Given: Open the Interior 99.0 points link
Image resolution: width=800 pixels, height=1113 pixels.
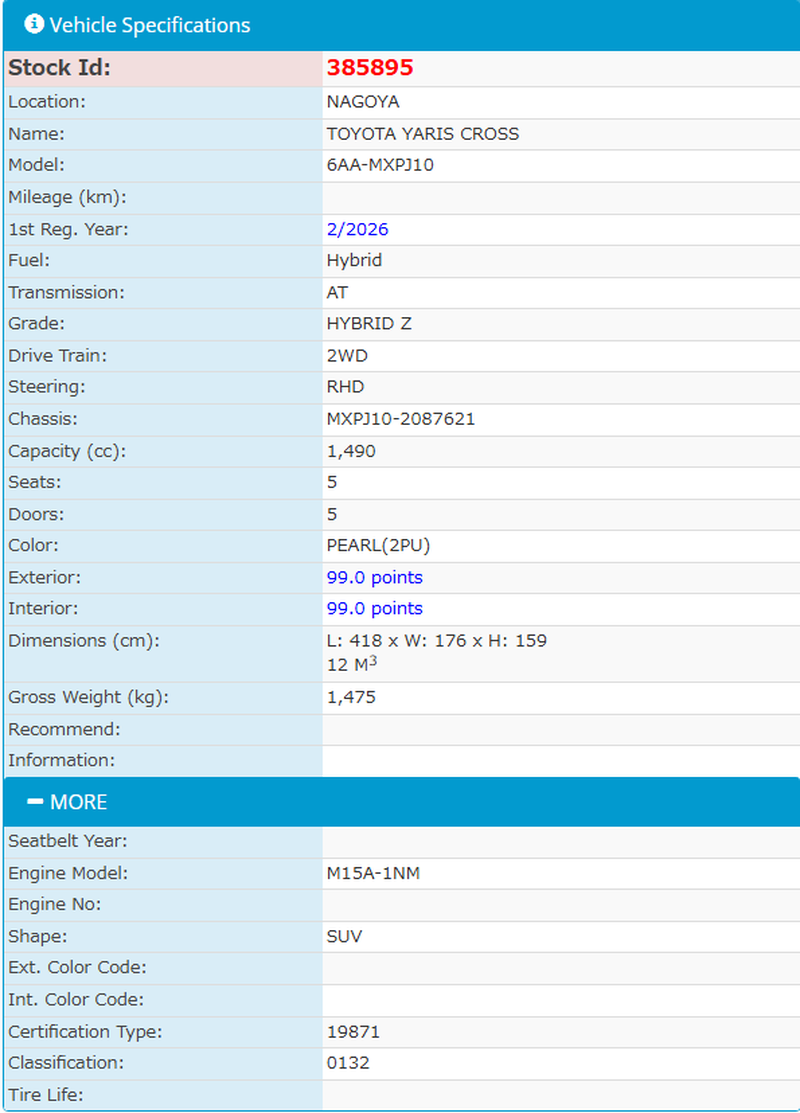Looking at the screenshot, I should pos(374,608).
